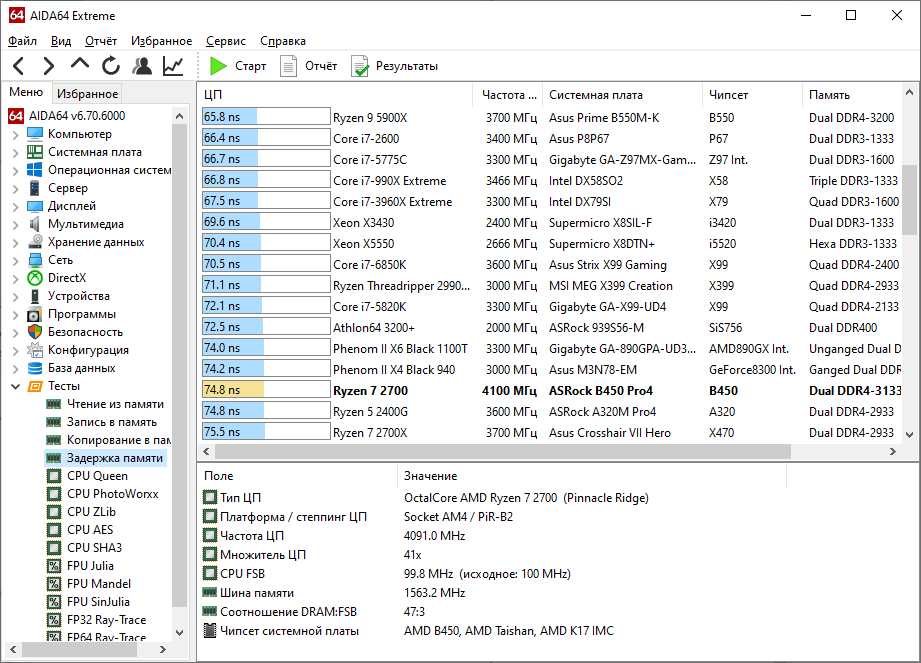Screen dimensions: 921x663
Task: Open the Вид menu
Action: 60,41
